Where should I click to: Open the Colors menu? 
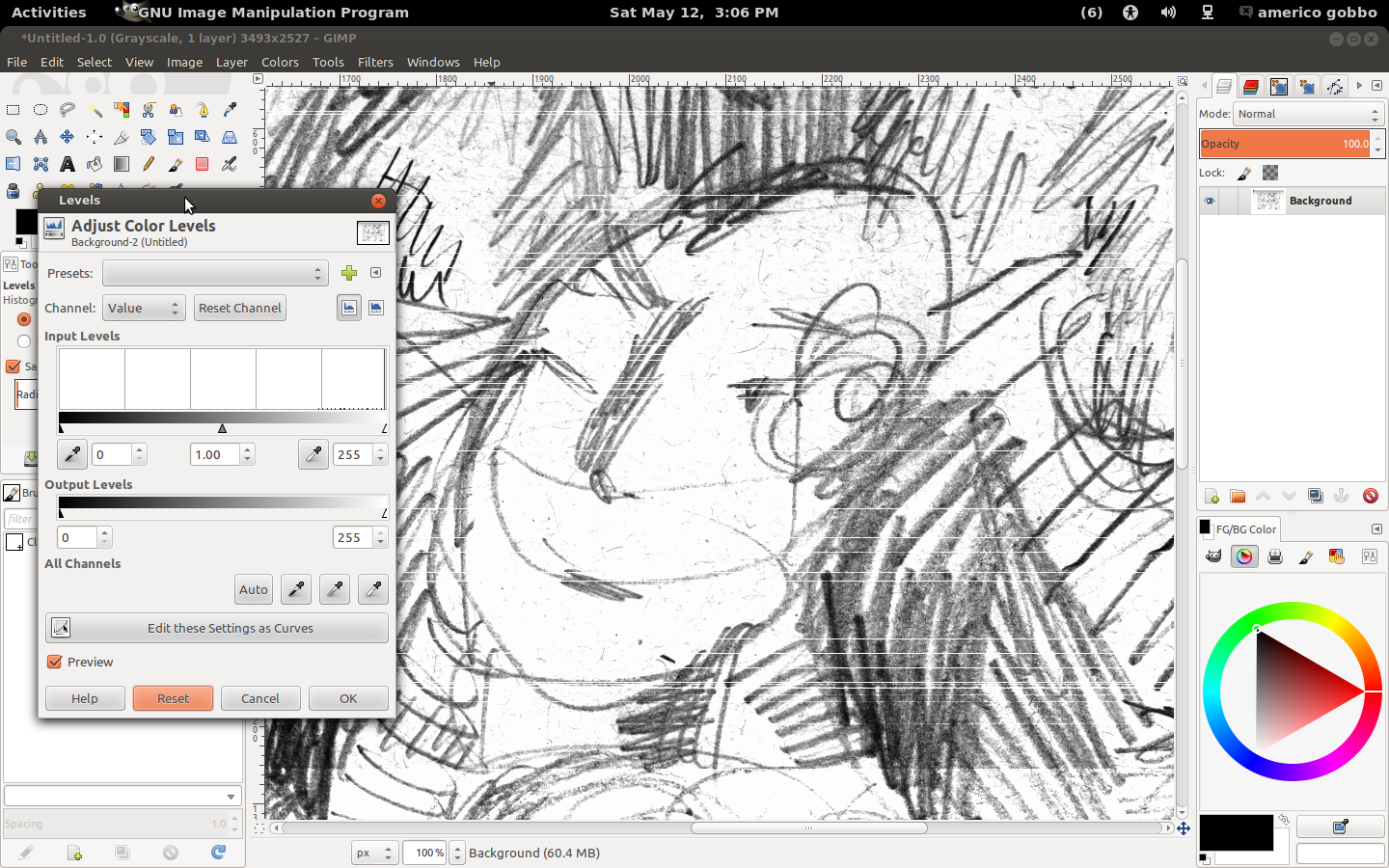pos(280,62)
